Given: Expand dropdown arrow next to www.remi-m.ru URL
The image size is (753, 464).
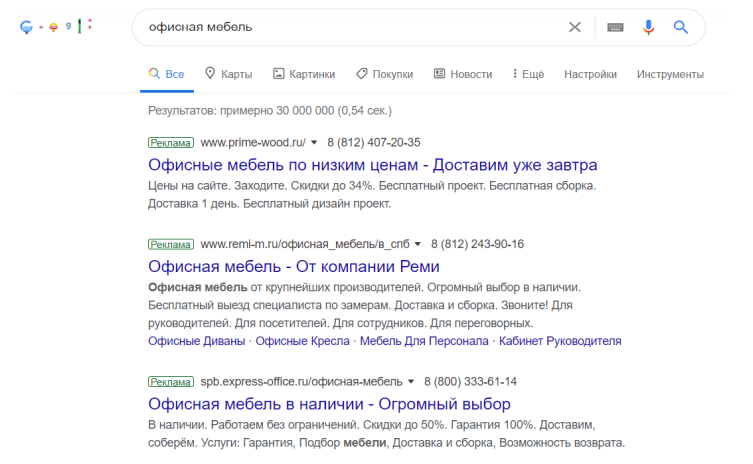Looking at the screenshot, I should point(418,244).
